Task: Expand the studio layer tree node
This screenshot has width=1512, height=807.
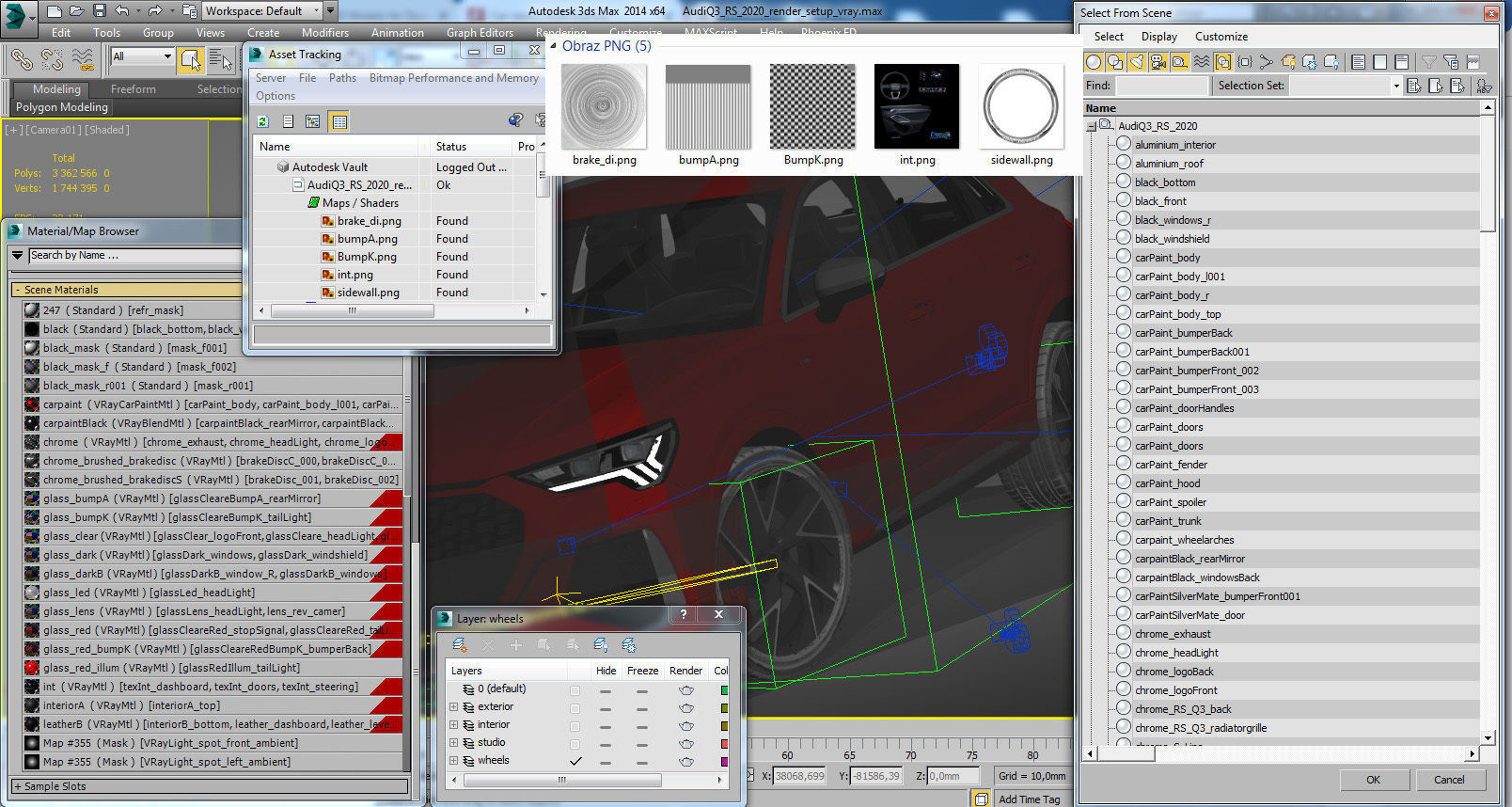Action: (x=453, y=743)
